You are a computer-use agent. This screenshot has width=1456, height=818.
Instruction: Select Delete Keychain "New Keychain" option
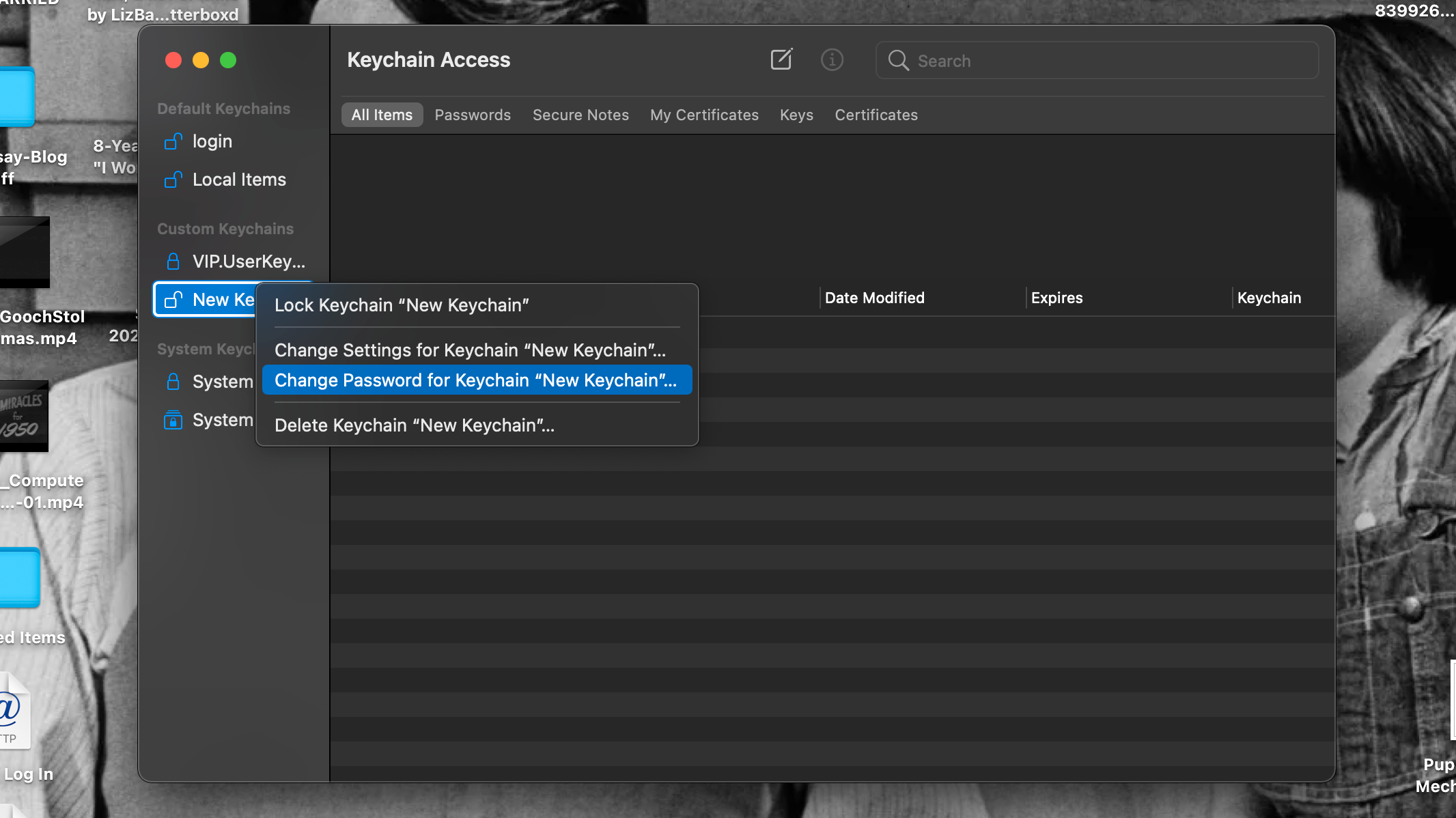[x=414, y=425]
